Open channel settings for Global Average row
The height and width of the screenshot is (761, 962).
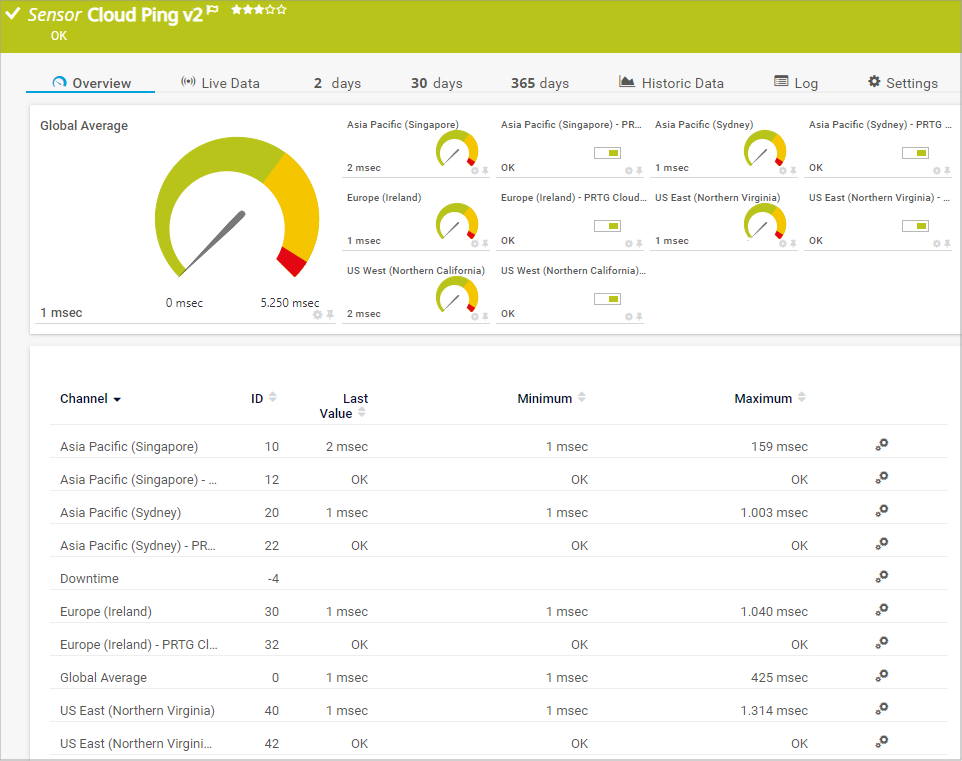pos(881,677)
